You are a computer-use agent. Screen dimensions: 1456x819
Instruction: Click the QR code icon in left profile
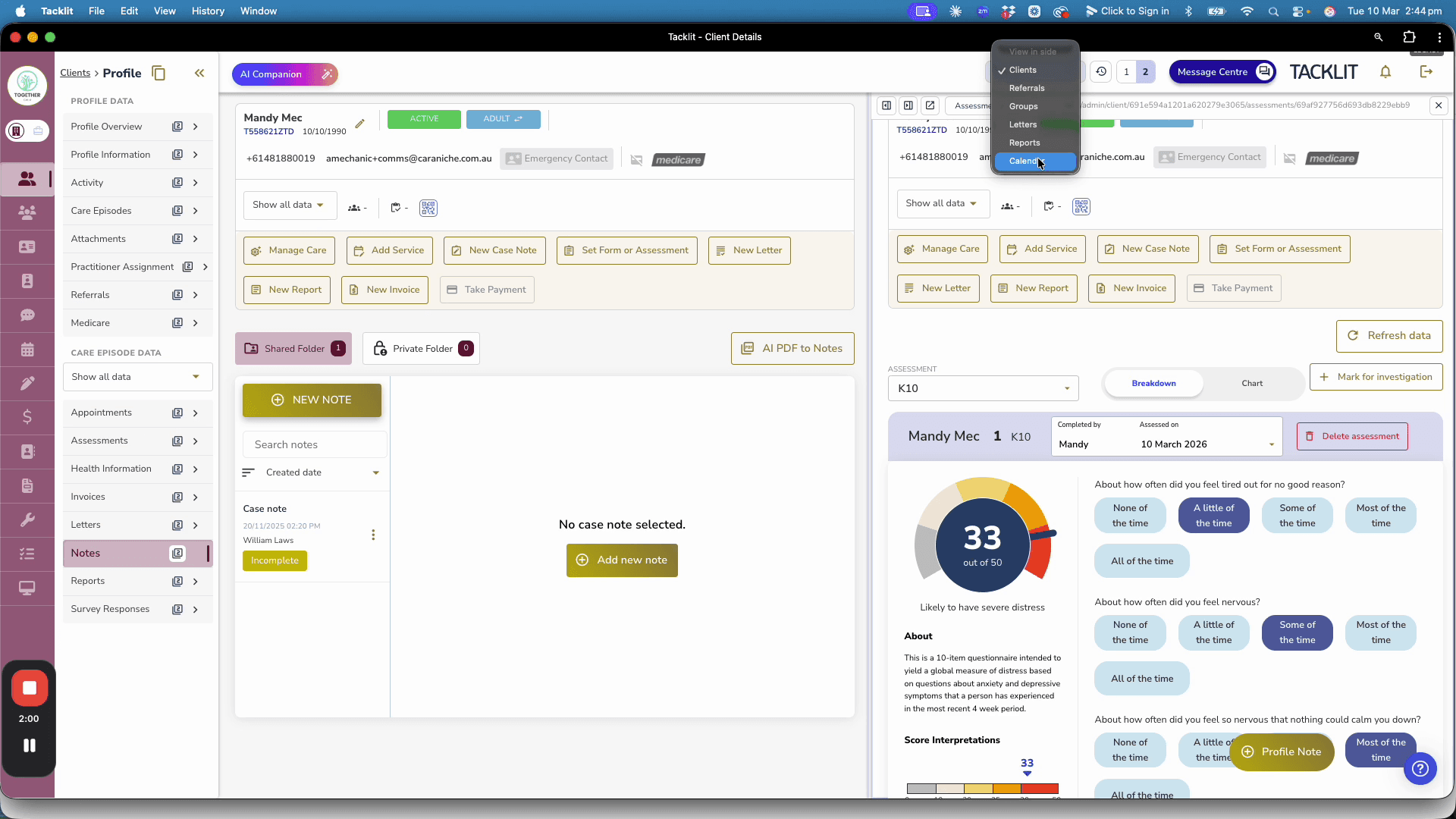(428, 208)
